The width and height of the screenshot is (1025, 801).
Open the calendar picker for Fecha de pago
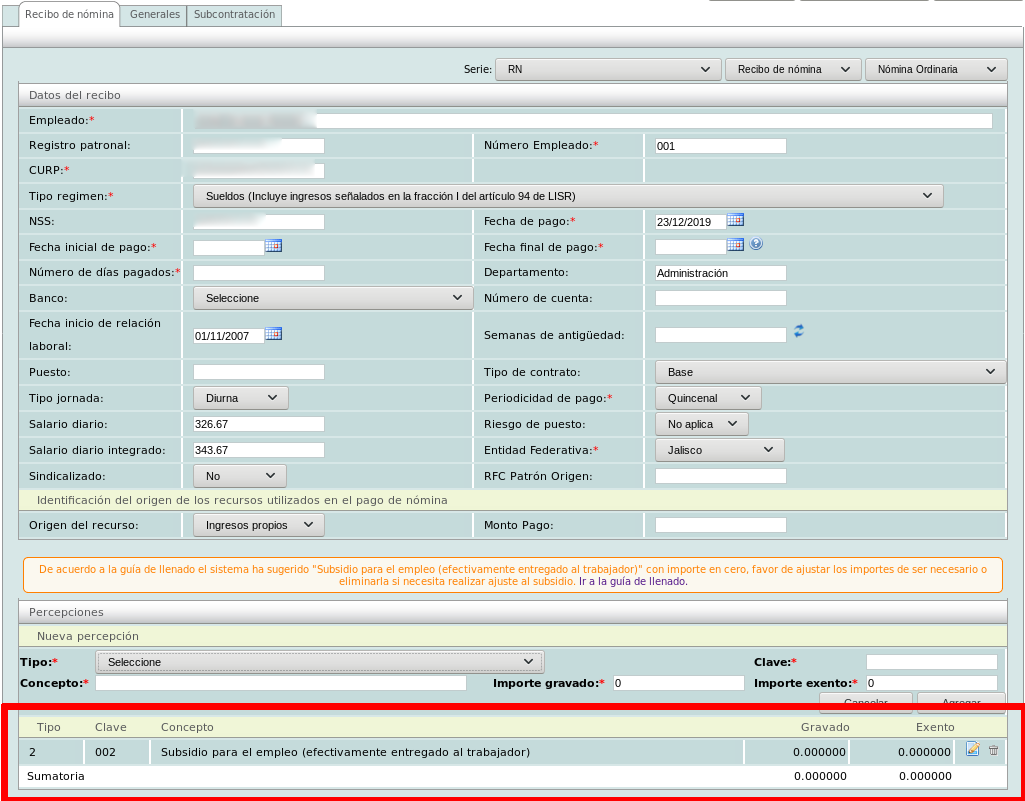(735, 220)
